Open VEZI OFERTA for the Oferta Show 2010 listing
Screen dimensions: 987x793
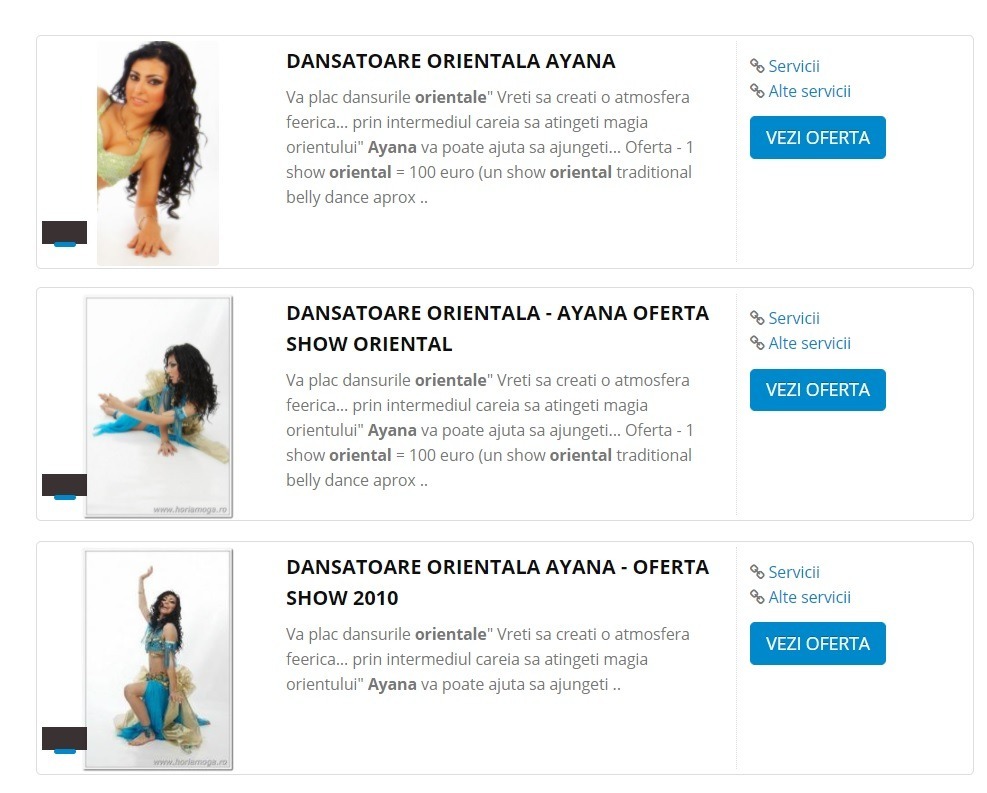tap(817, 643)
